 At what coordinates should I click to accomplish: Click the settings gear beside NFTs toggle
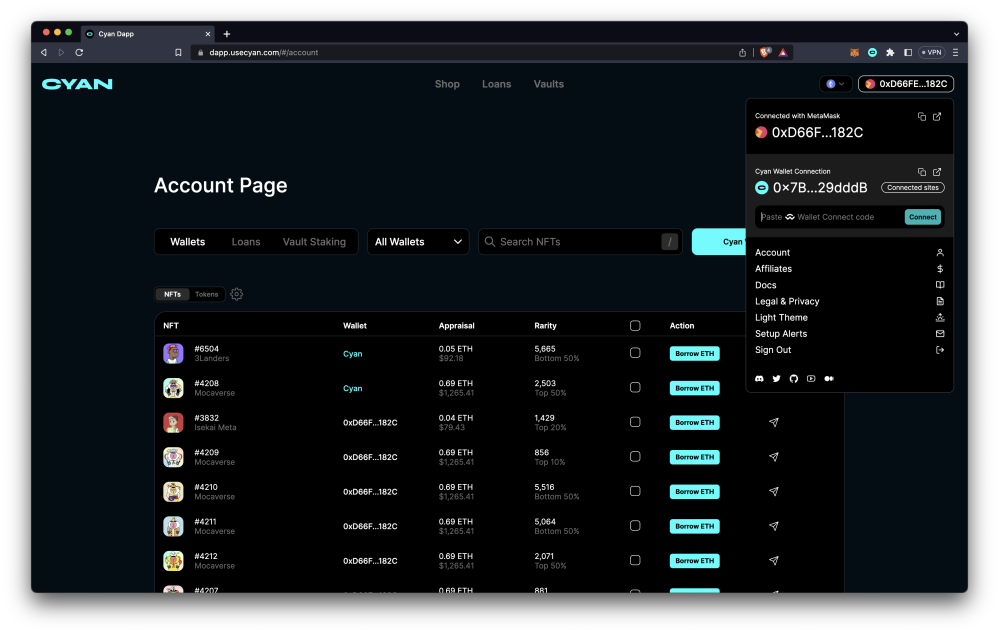(237, 294)
